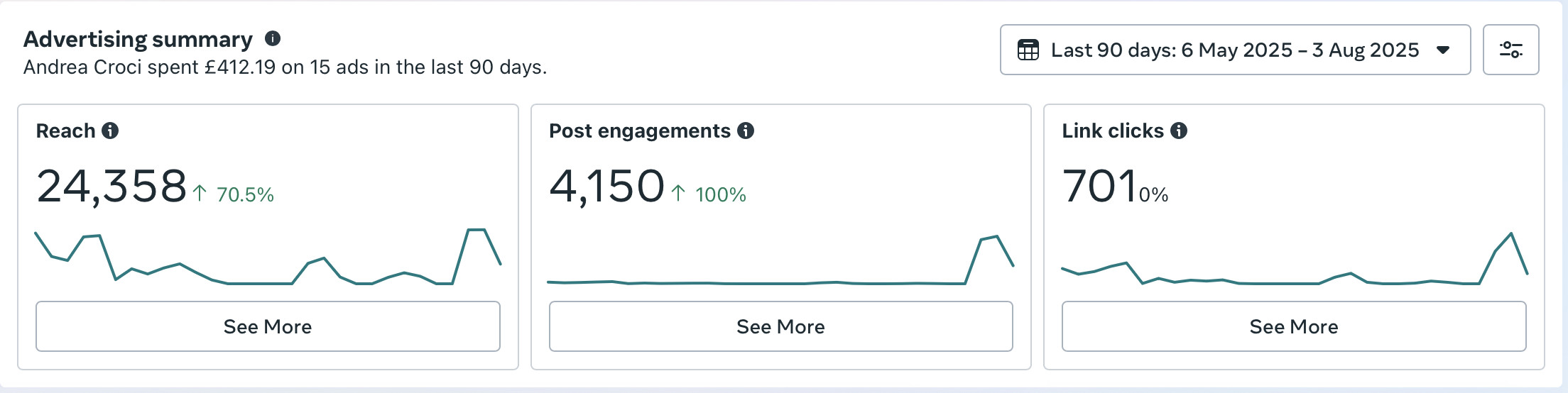Click the 24,358 reach figure
Viewport: 1568px width, 393px height.
pyautogui.click(x=111, y=187)
